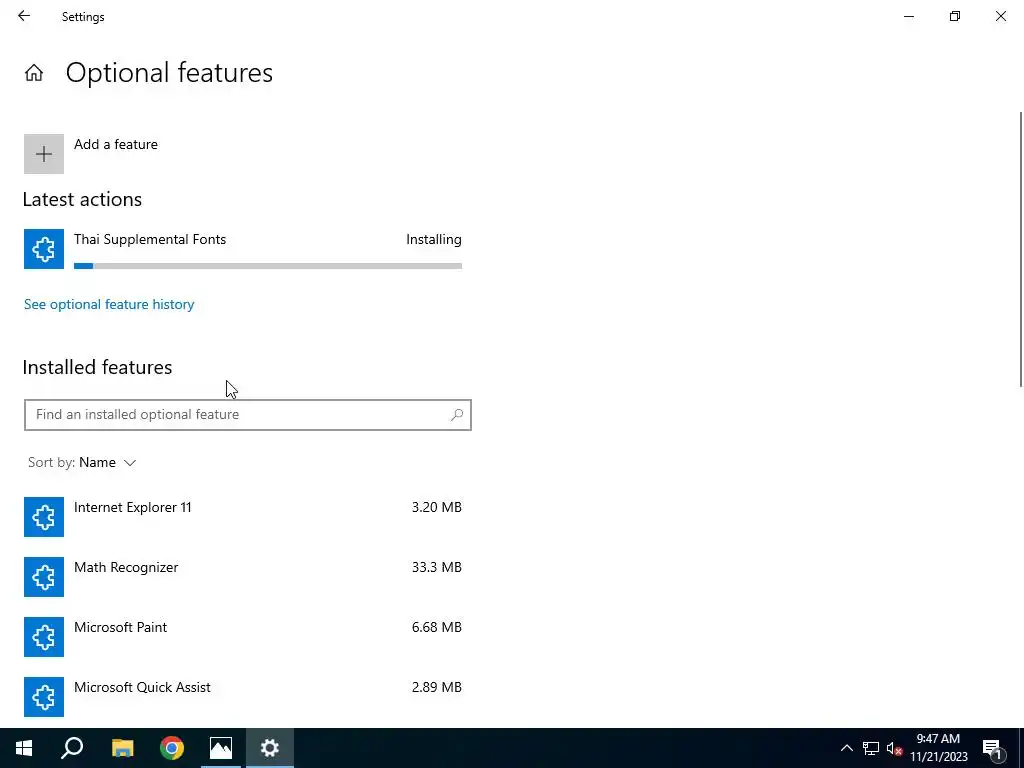Image resolution: width=1024 pixels, height=768 pixels.
Task: Select the Internet Explorer 11 feature name
Action: pyautogui.click(x=133, y=507)
